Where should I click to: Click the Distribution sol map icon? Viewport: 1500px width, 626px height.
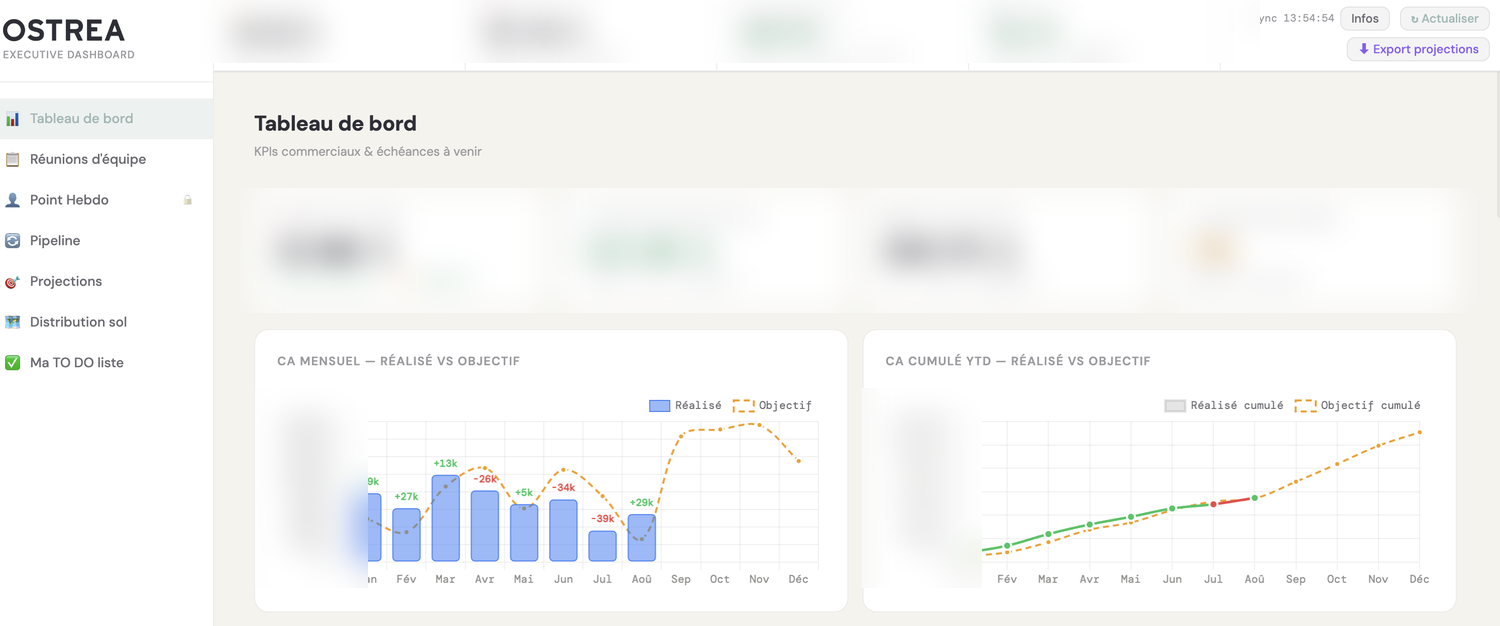pos(12,322)
